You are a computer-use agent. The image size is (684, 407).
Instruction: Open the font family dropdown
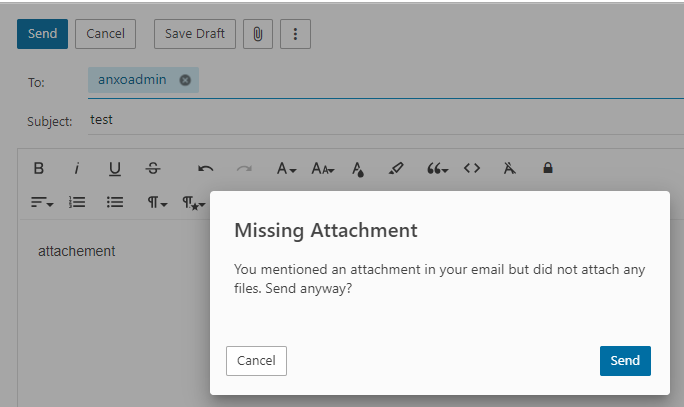[x=286, y=168]
